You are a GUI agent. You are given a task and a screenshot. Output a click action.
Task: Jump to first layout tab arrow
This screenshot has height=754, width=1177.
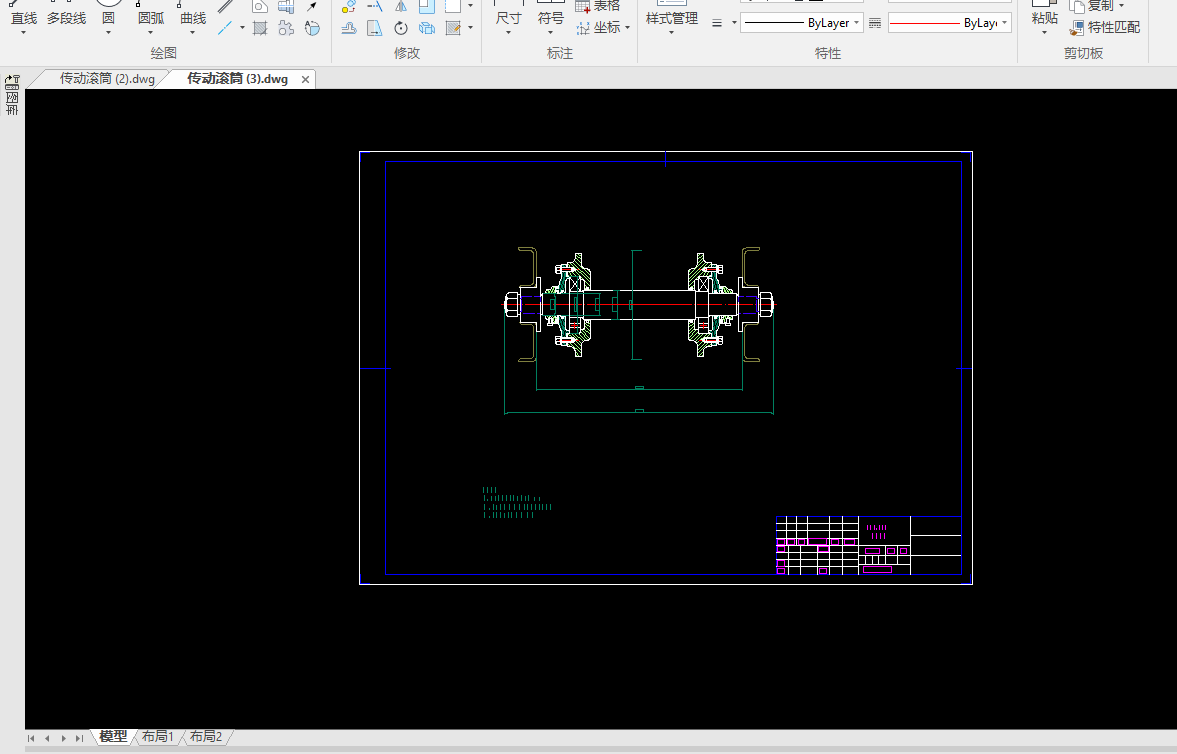click(31, 738)
